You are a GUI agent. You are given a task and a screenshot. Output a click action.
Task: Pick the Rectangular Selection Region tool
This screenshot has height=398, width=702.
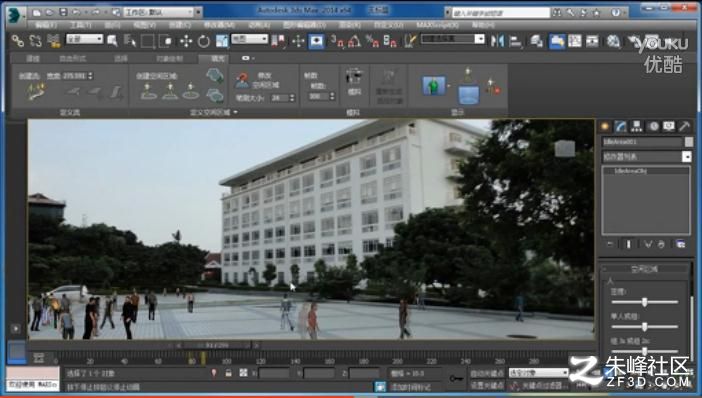click(x=147, y=41)
